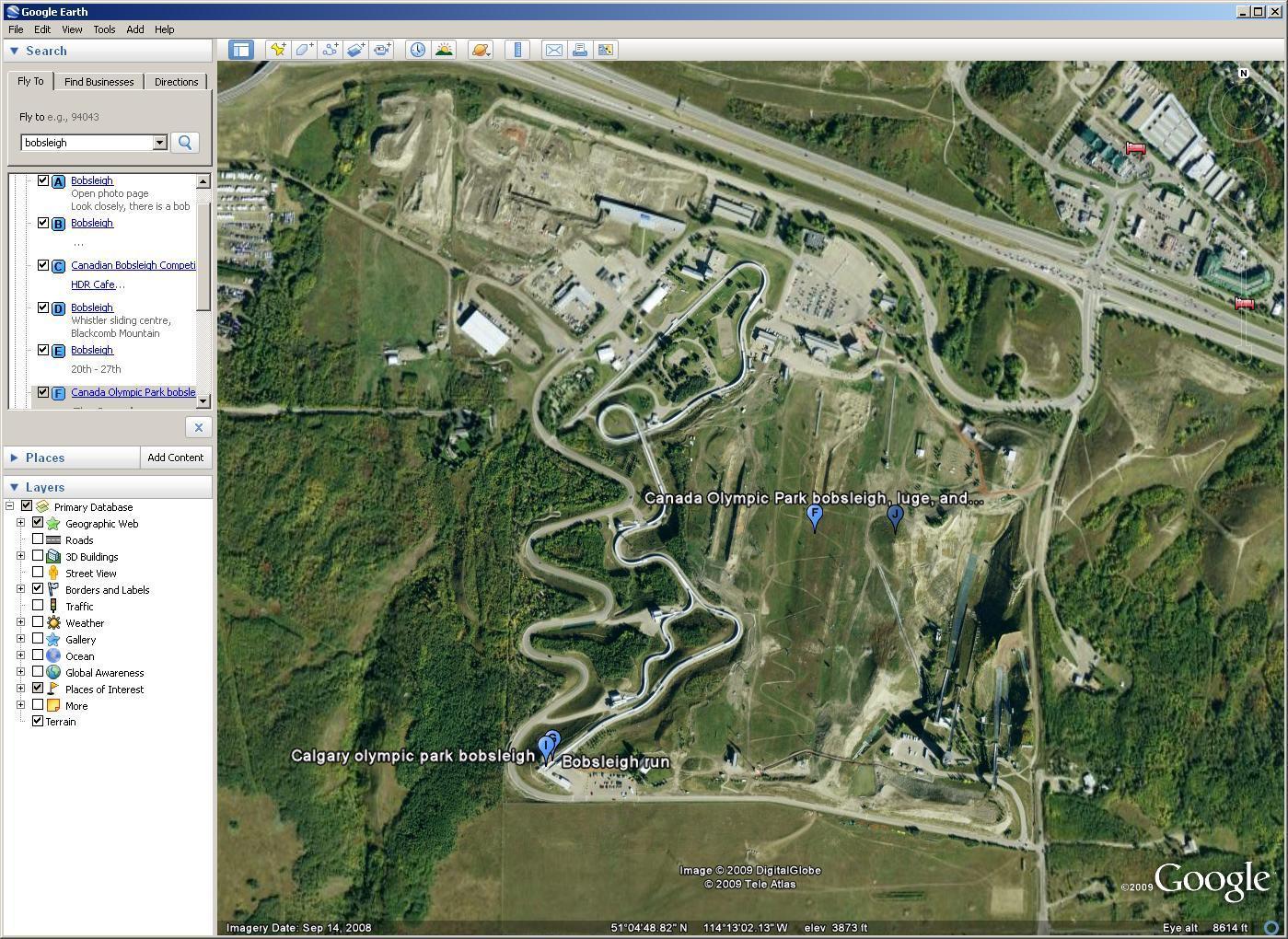
Task: Expand the Geographic Web layer node
Action: [20, 523]
